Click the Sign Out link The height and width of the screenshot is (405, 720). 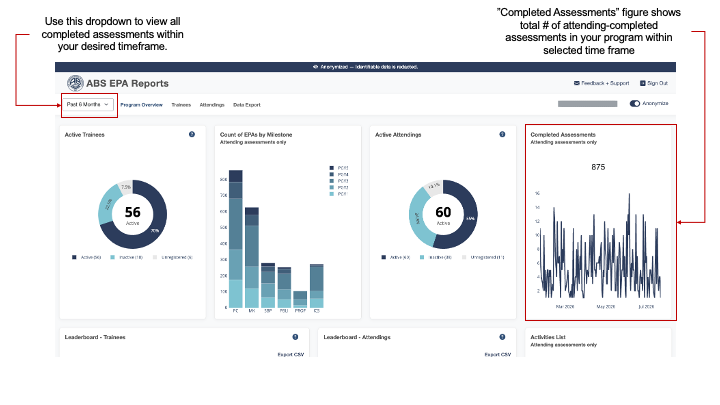coord(654,83)
